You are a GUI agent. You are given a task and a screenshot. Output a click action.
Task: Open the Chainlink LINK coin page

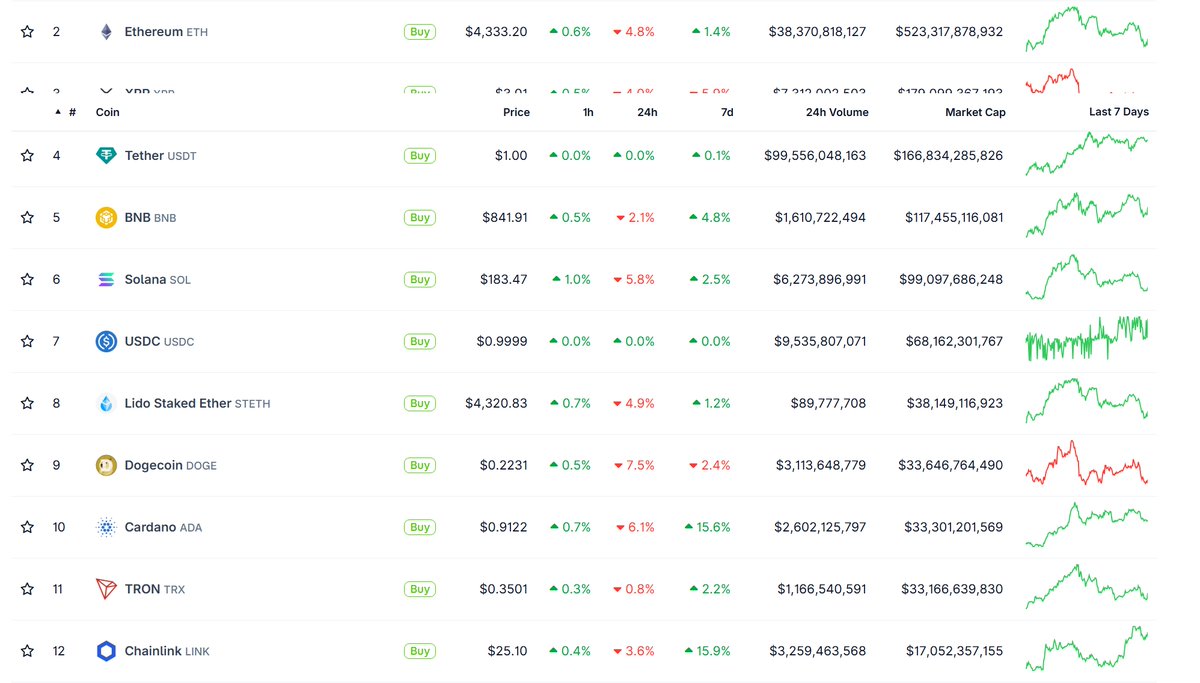[167, 651]
